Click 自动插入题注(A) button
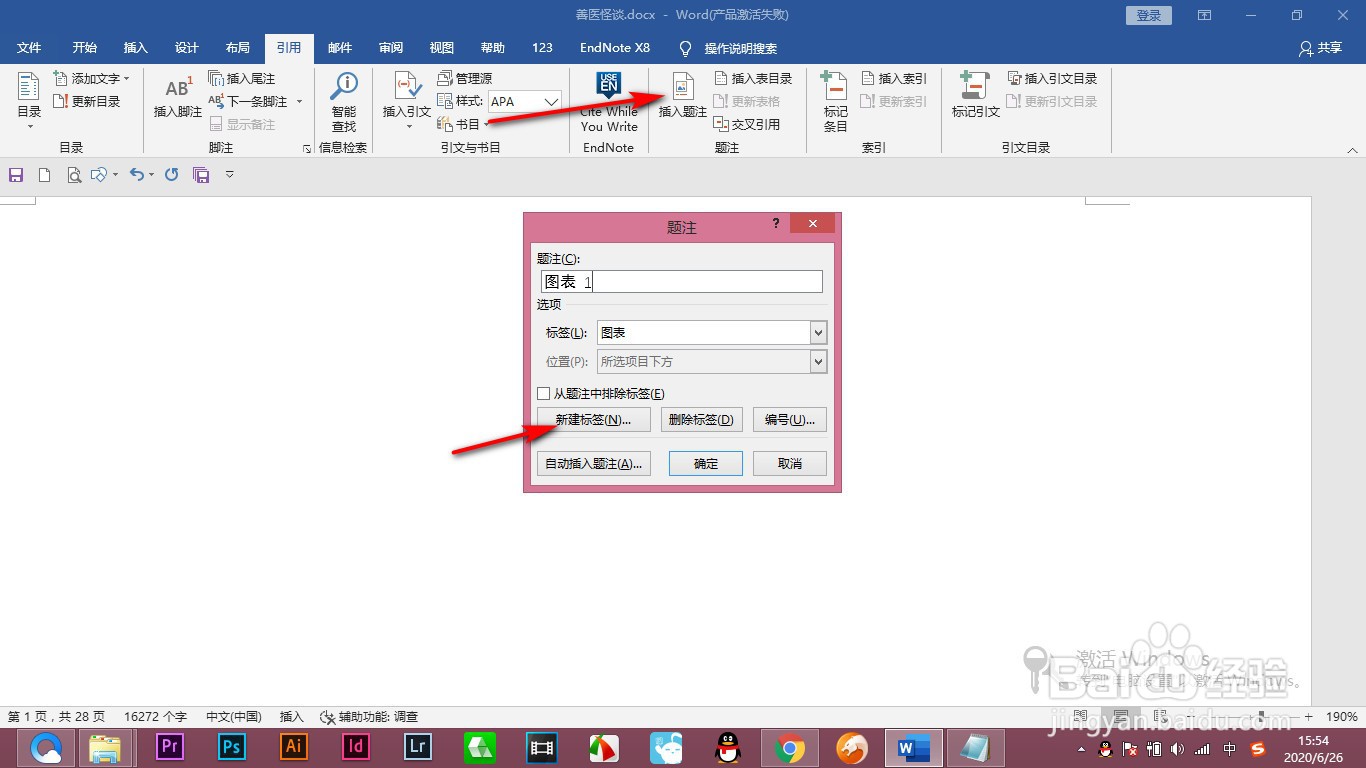Viewport: 1366px width, 768px height. click(593, 464)
